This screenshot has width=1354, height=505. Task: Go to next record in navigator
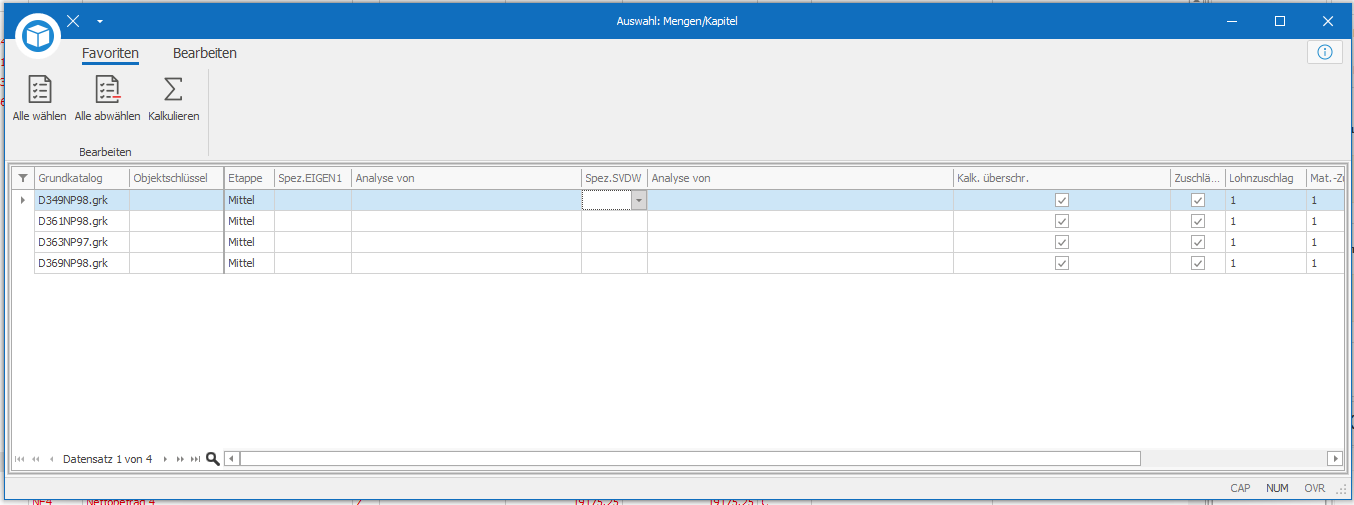[x=165, y=459]
